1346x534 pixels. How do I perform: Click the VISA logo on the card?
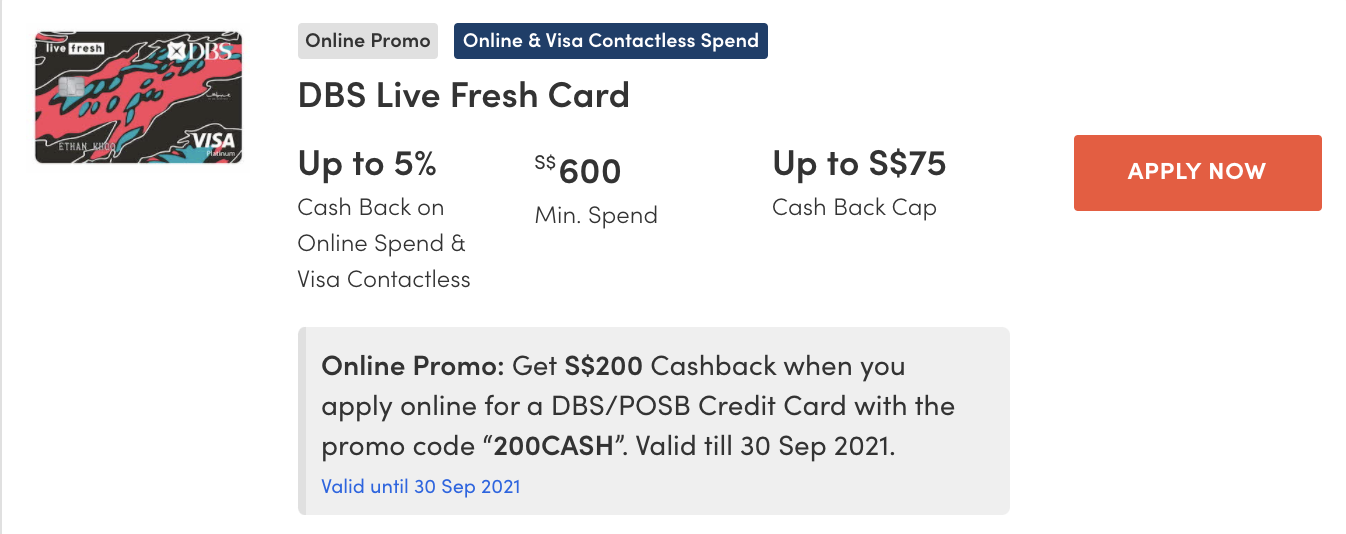[211, 141]
